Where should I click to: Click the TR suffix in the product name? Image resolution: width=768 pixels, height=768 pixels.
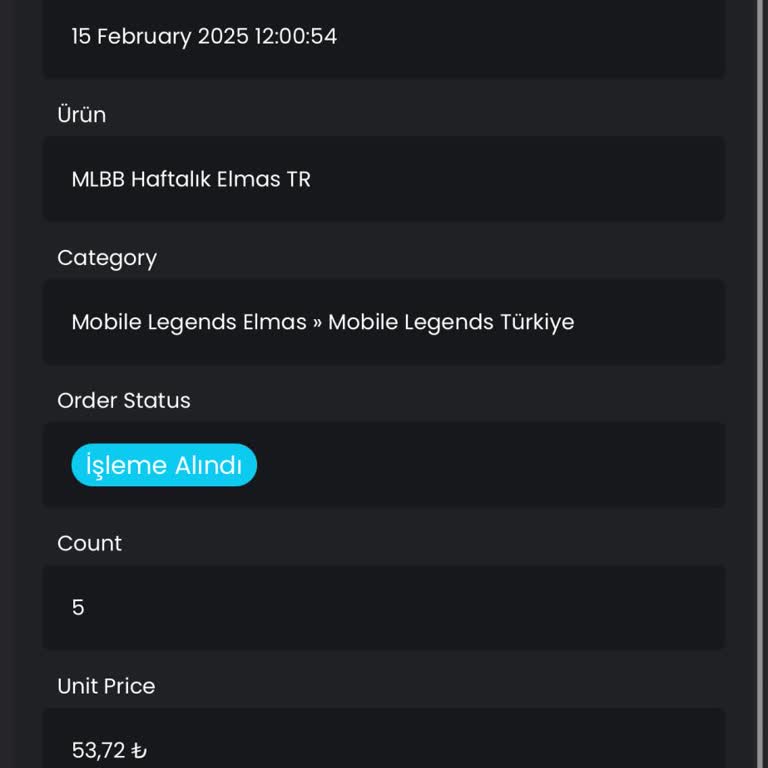[298, 180]
